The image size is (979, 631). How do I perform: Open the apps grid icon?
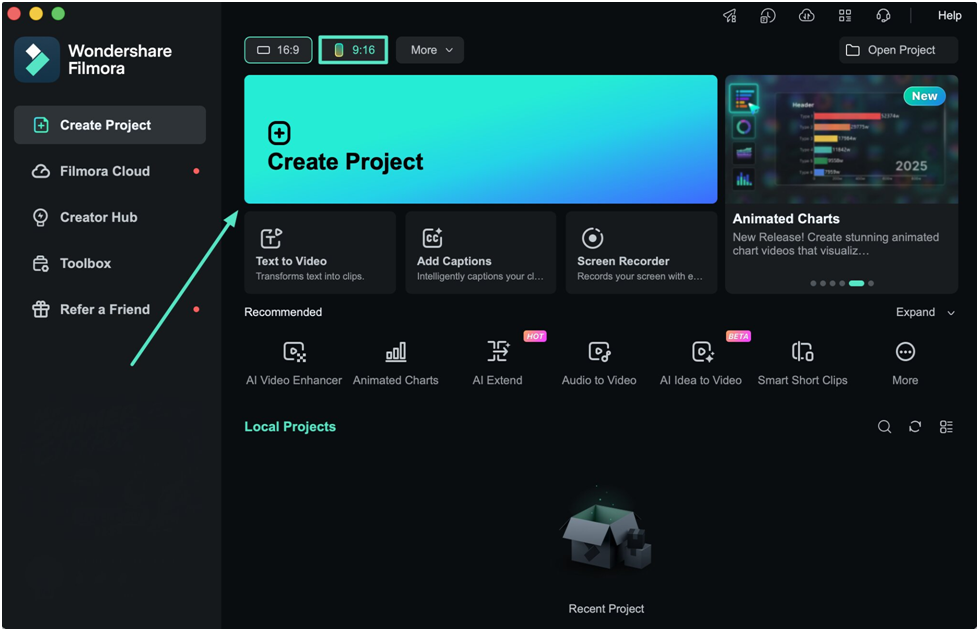click(845, 16)
